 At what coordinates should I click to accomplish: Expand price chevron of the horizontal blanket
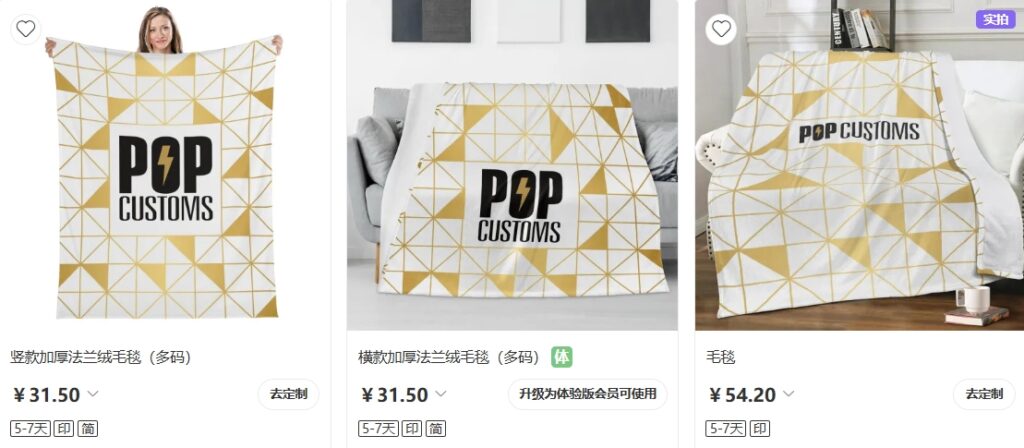click(441, 394)
